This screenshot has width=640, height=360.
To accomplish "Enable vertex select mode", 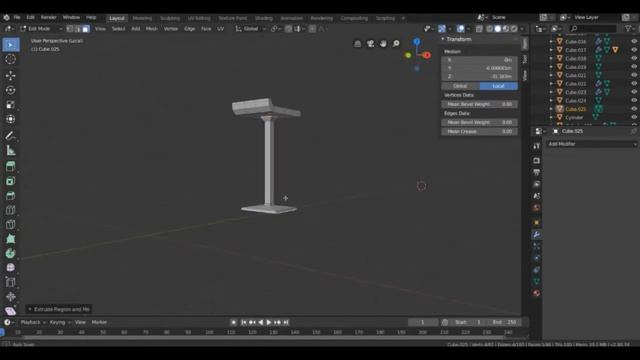I will click(x=70, y=29).
